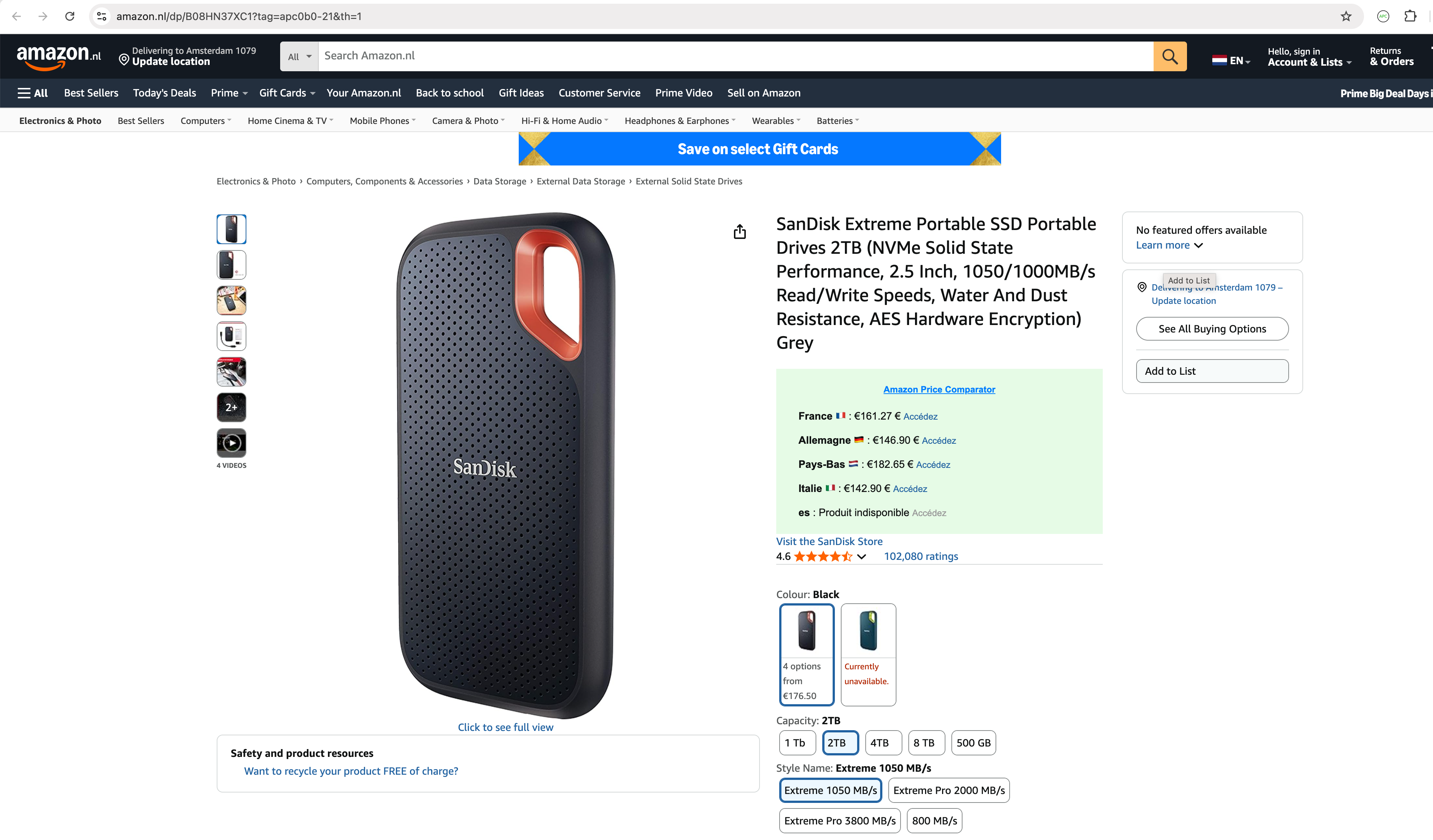Bookmark this page with the star icon
Screen dimensions: 1433x840
(x=1345, y=16)
